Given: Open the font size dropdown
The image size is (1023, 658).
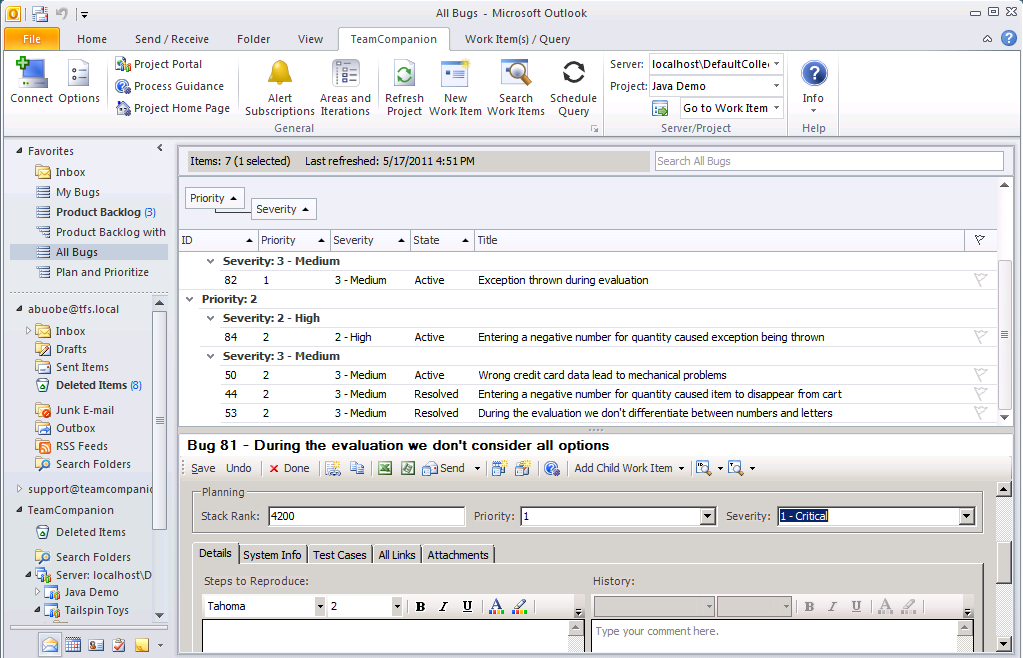Looking at the screenshot, I should [397, 606].
